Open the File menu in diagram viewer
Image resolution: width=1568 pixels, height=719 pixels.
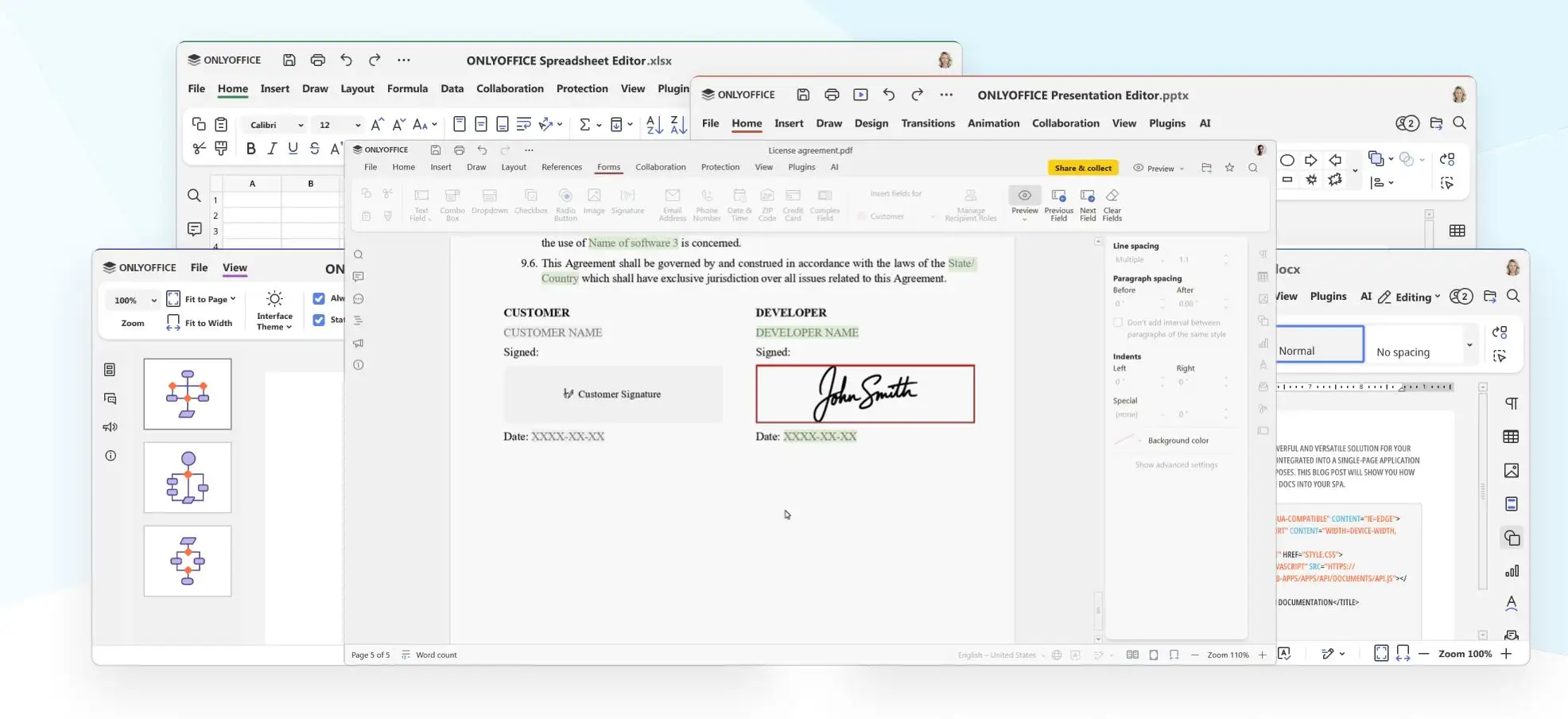pyautogui.click(x=199, y=267)
